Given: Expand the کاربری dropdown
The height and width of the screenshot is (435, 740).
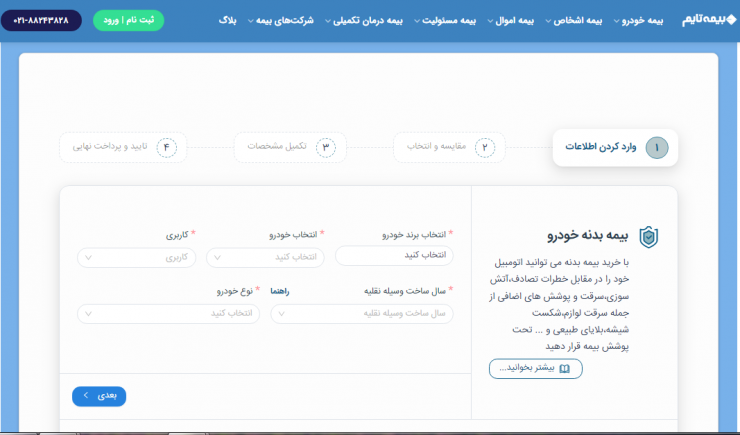Looking at the screenshot, I should (136, 258).
